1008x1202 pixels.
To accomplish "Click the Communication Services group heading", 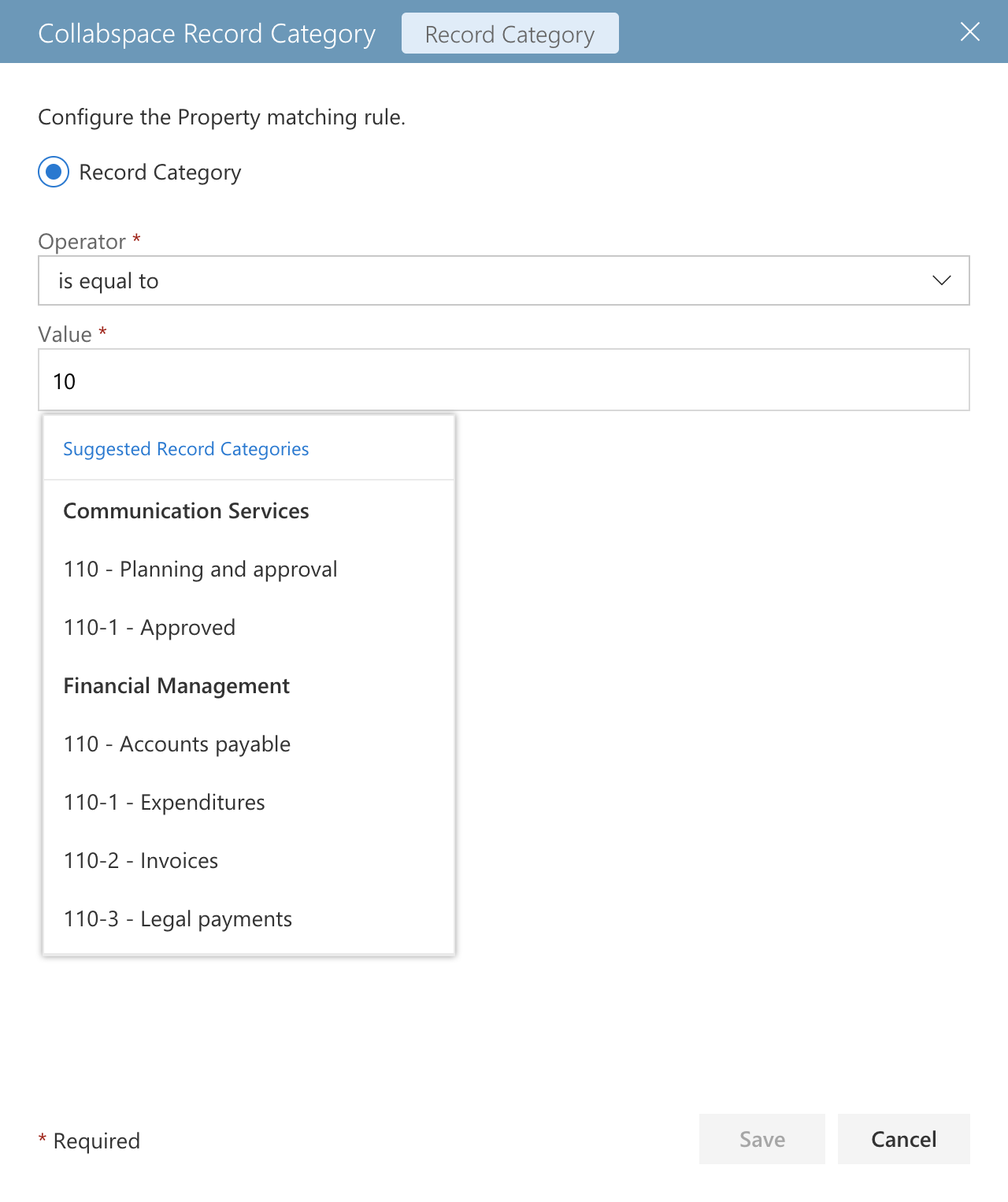I will coord(186,510).
